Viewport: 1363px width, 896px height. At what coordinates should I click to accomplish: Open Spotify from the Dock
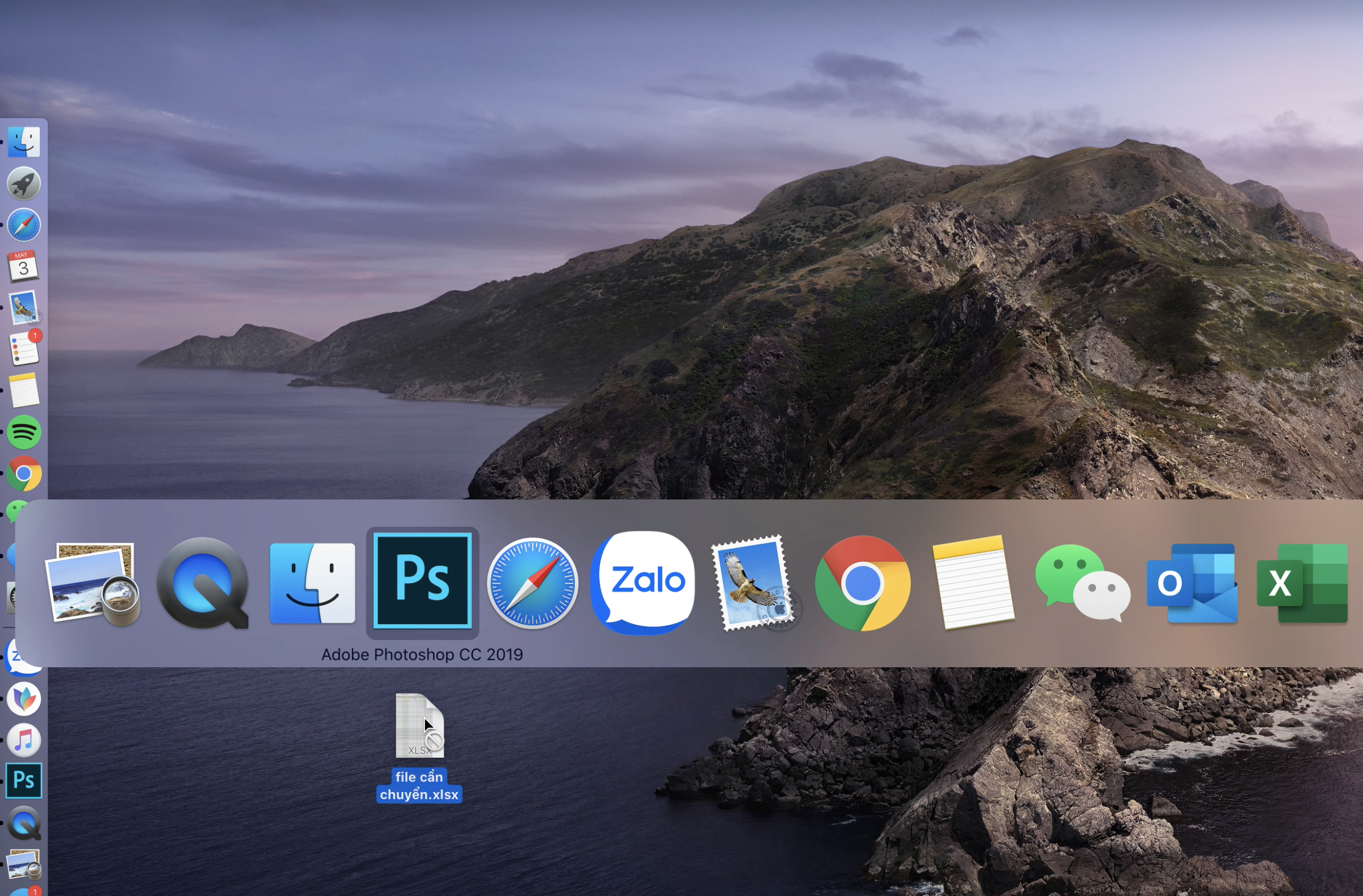point(23,432)
